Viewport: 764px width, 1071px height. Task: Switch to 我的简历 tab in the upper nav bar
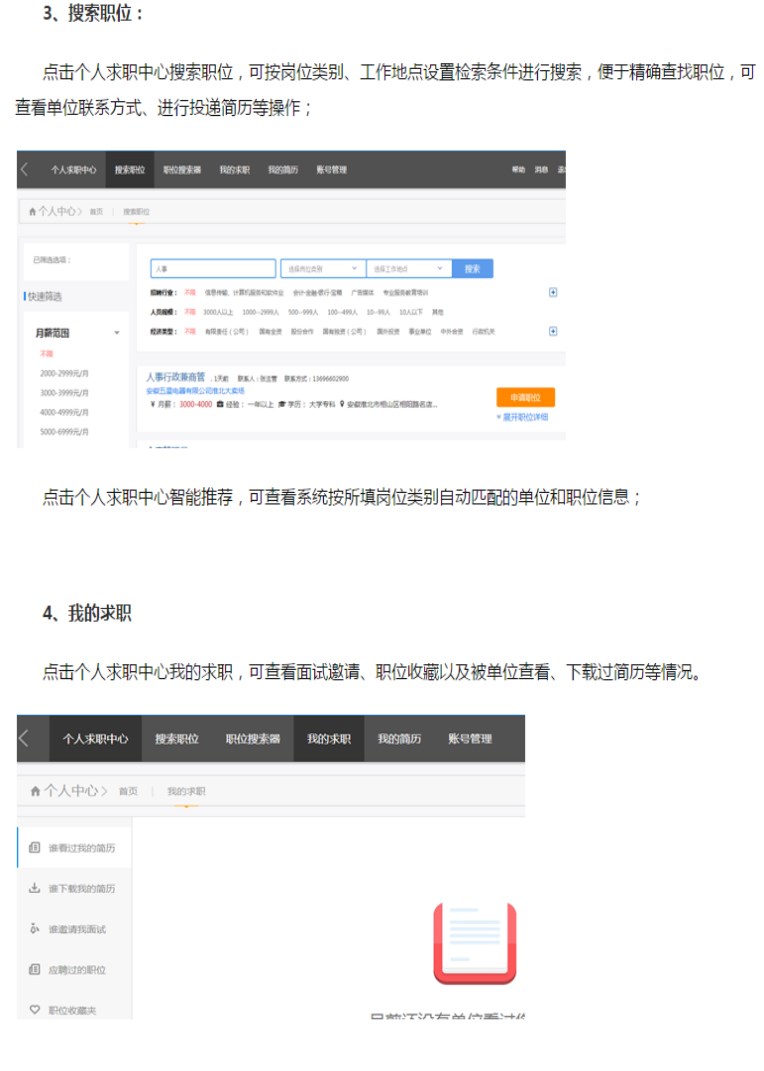[283, 170]
